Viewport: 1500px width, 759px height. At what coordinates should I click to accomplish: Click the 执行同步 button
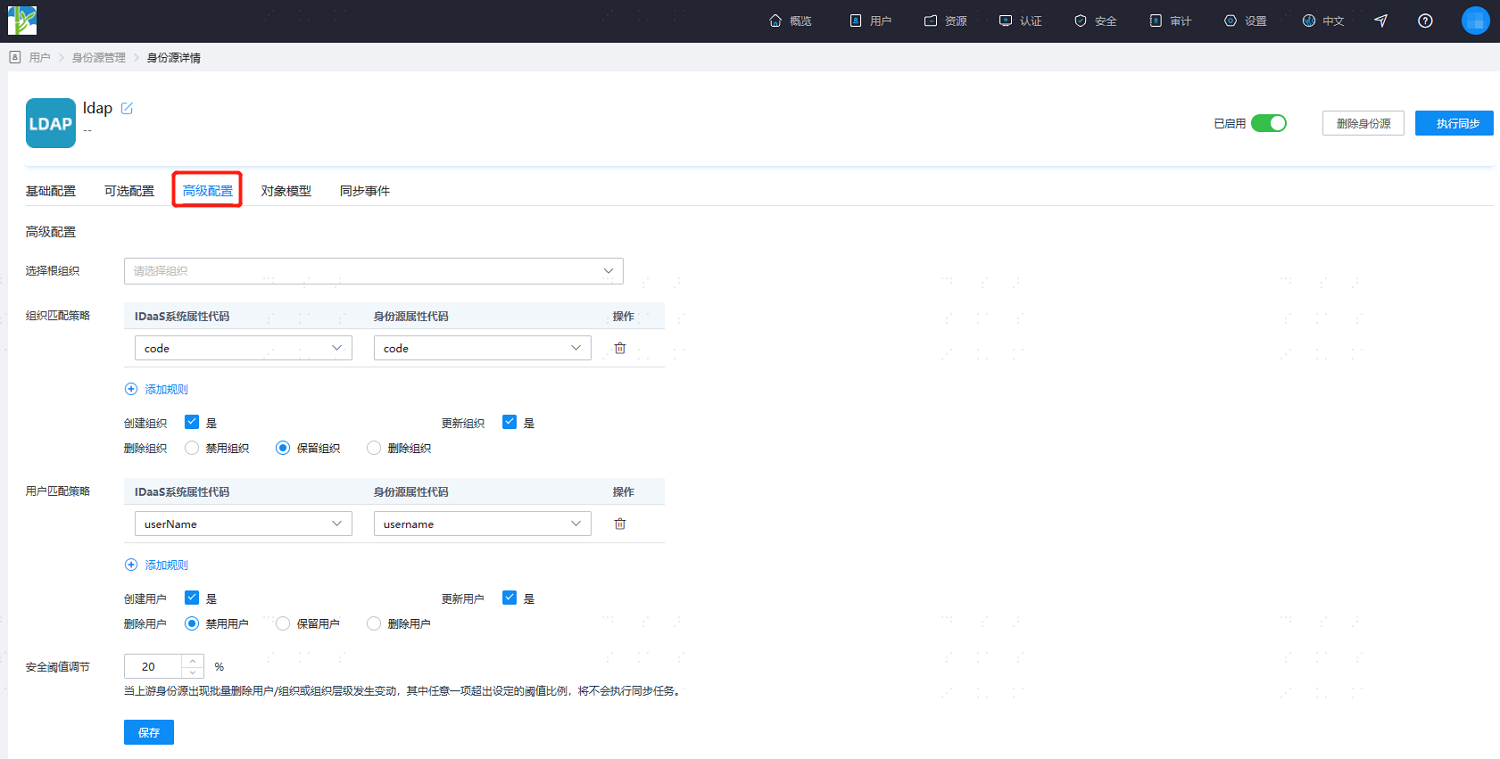(x=1454, y=123)
